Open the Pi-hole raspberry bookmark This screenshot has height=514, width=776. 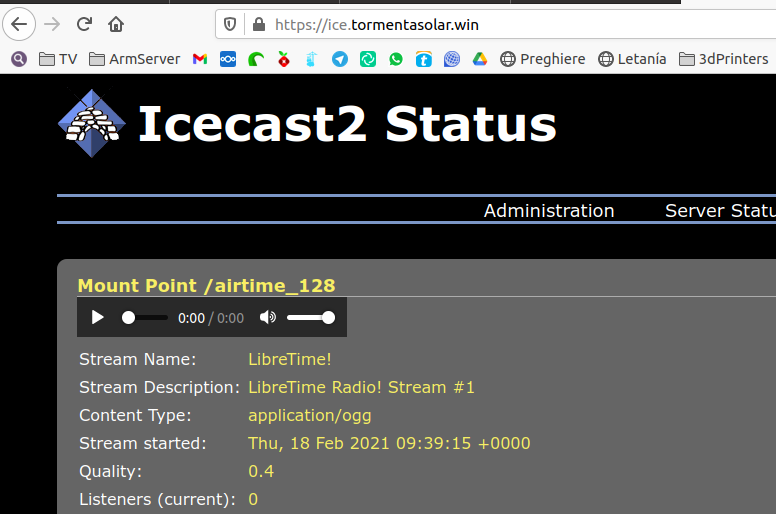tap(284, 59)
